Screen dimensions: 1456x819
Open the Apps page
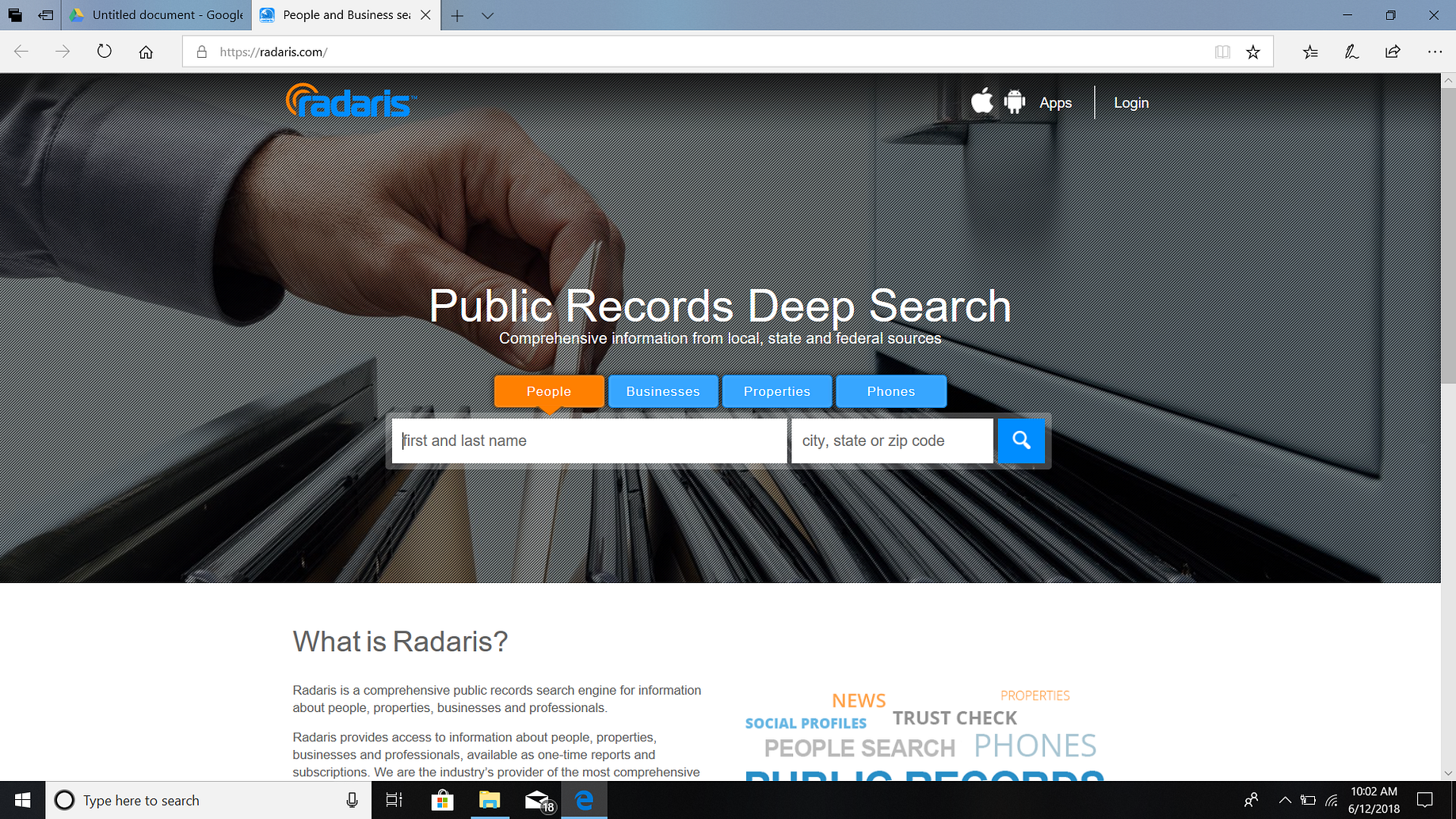pos(1055,102)
